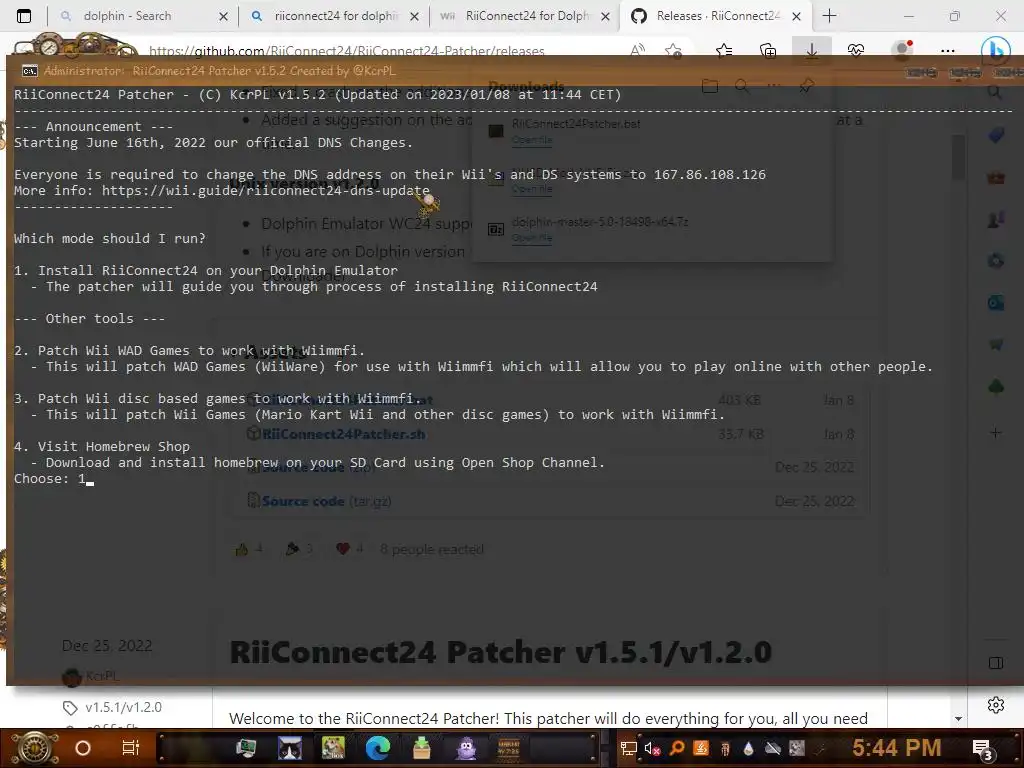The width and height of the screenshot is (1024, 768).
Task: Open the Edge profile avatar
Action: [902, 50]
